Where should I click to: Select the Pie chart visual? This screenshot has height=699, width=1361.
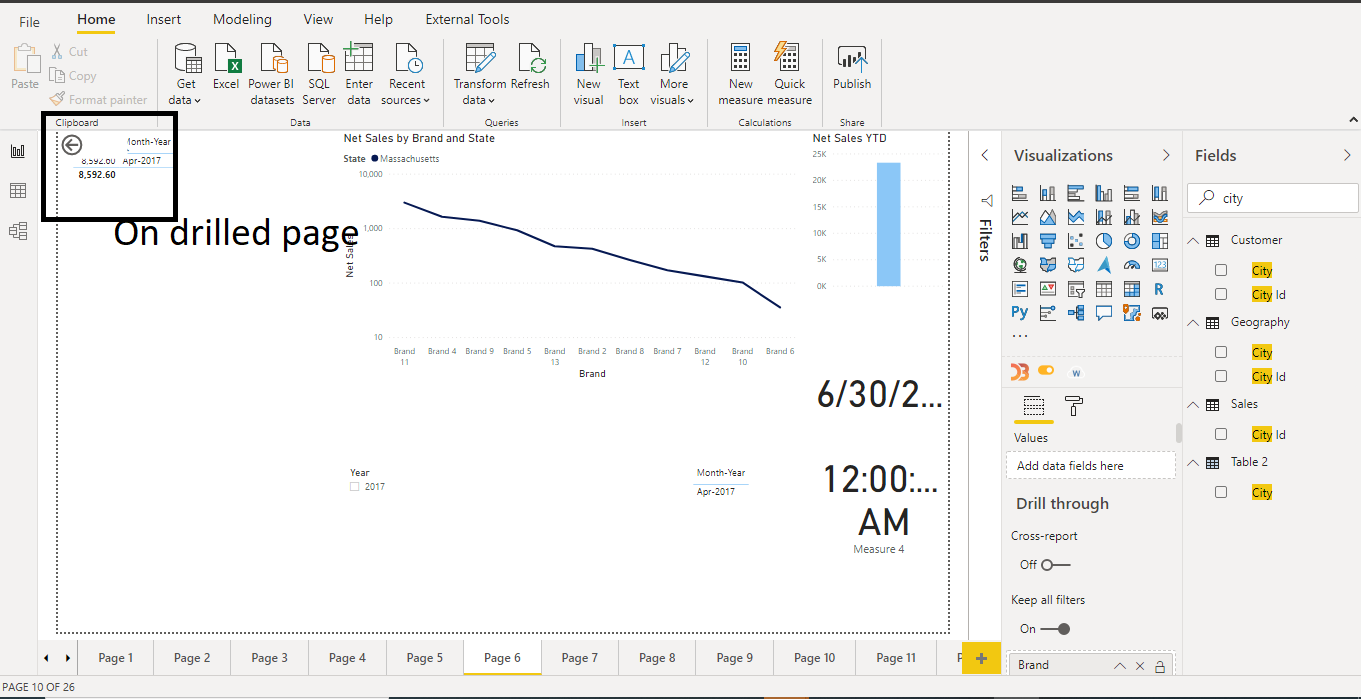1104,241
